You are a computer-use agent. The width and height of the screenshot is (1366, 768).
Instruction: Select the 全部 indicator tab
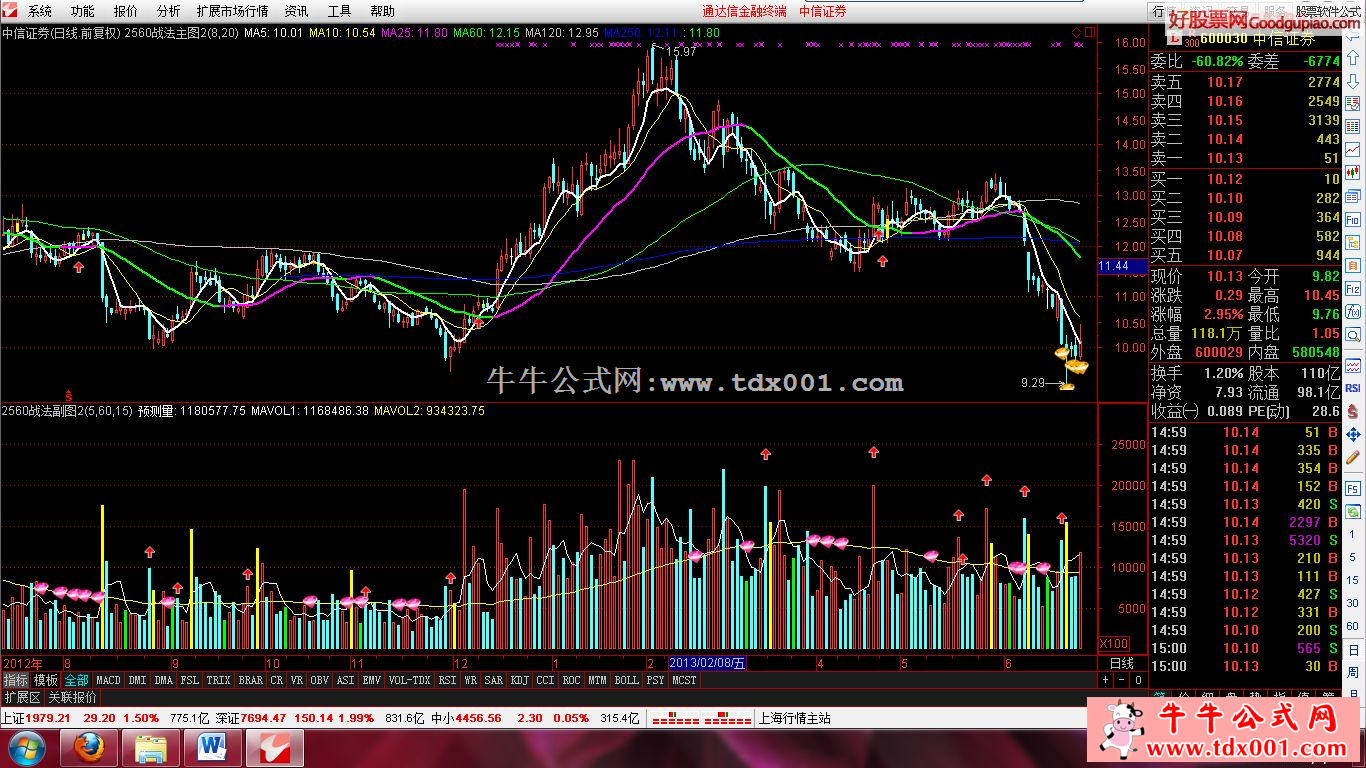tap(77, 680)
